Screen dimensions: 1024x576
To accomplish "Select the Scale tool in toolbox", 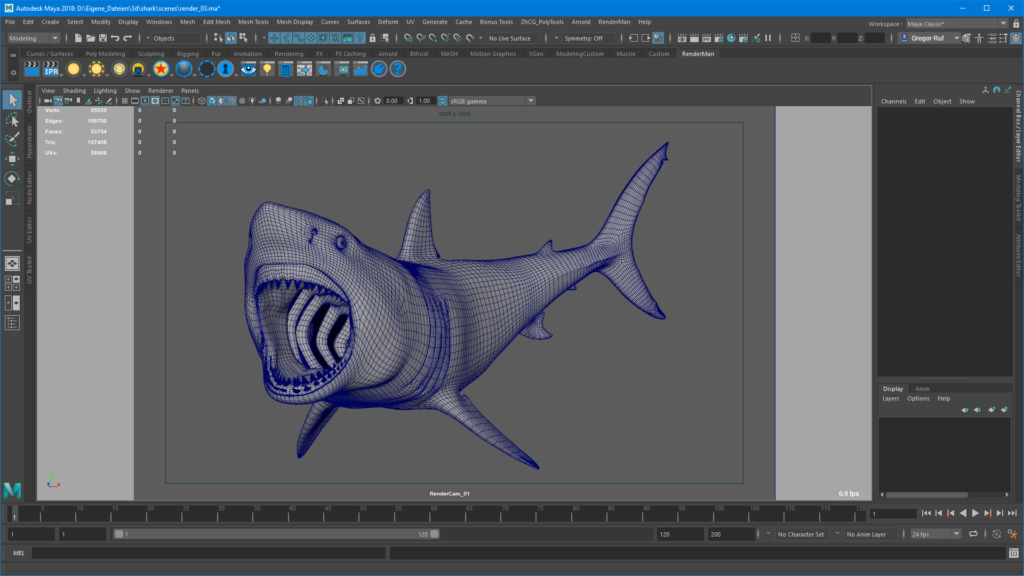I will click(12, 199).
